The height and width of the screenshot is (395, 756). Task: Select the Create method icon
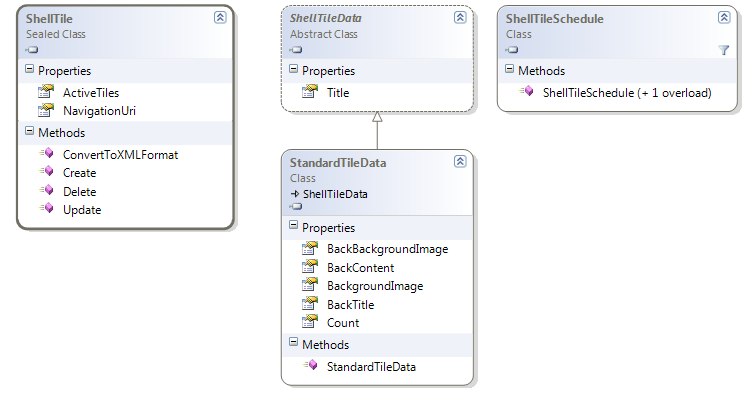click(46, 172)
